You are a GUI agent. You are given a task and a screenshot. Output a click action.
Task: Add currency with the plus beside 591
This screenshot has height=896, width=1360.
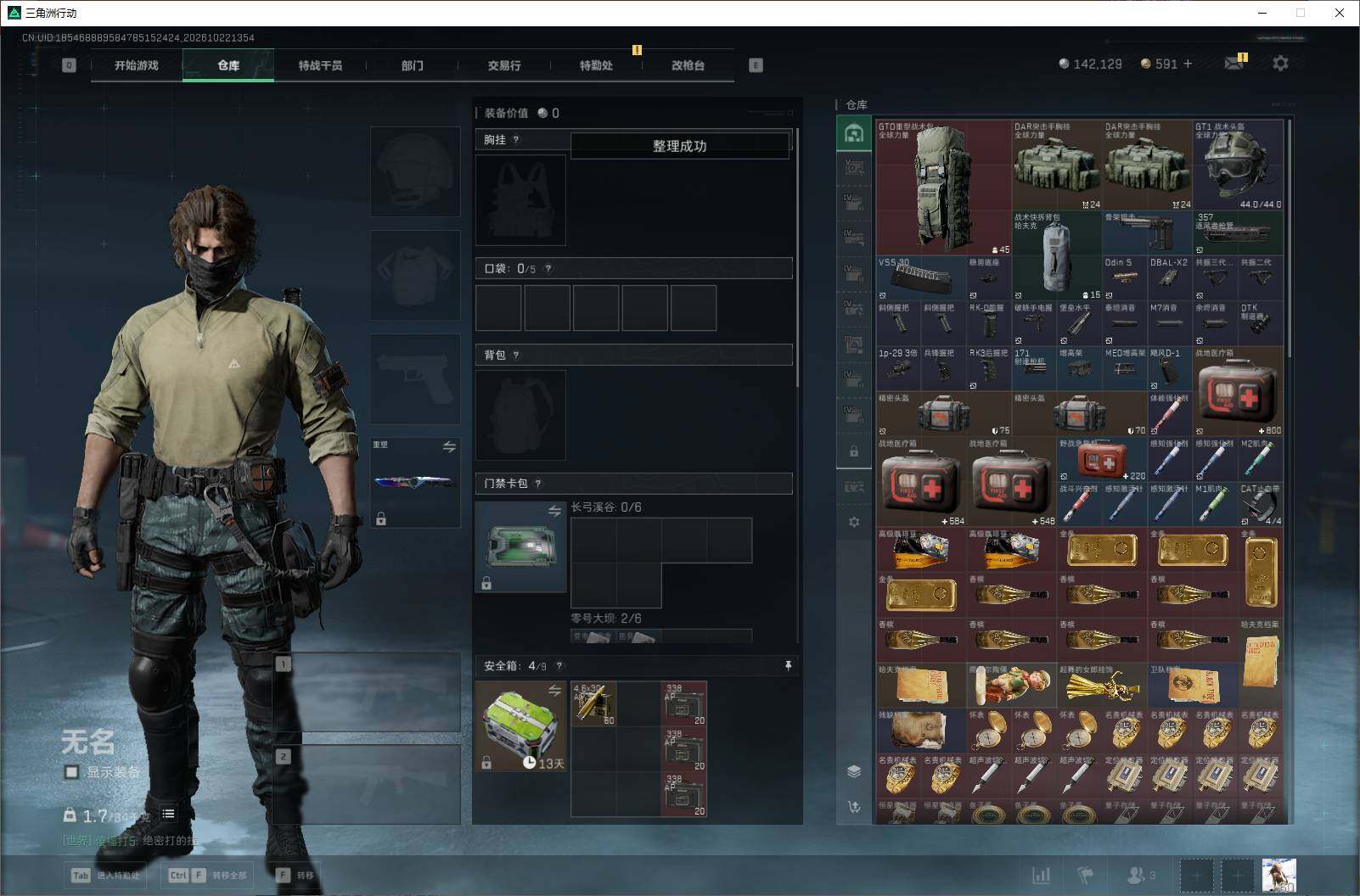pos(1188,64)
